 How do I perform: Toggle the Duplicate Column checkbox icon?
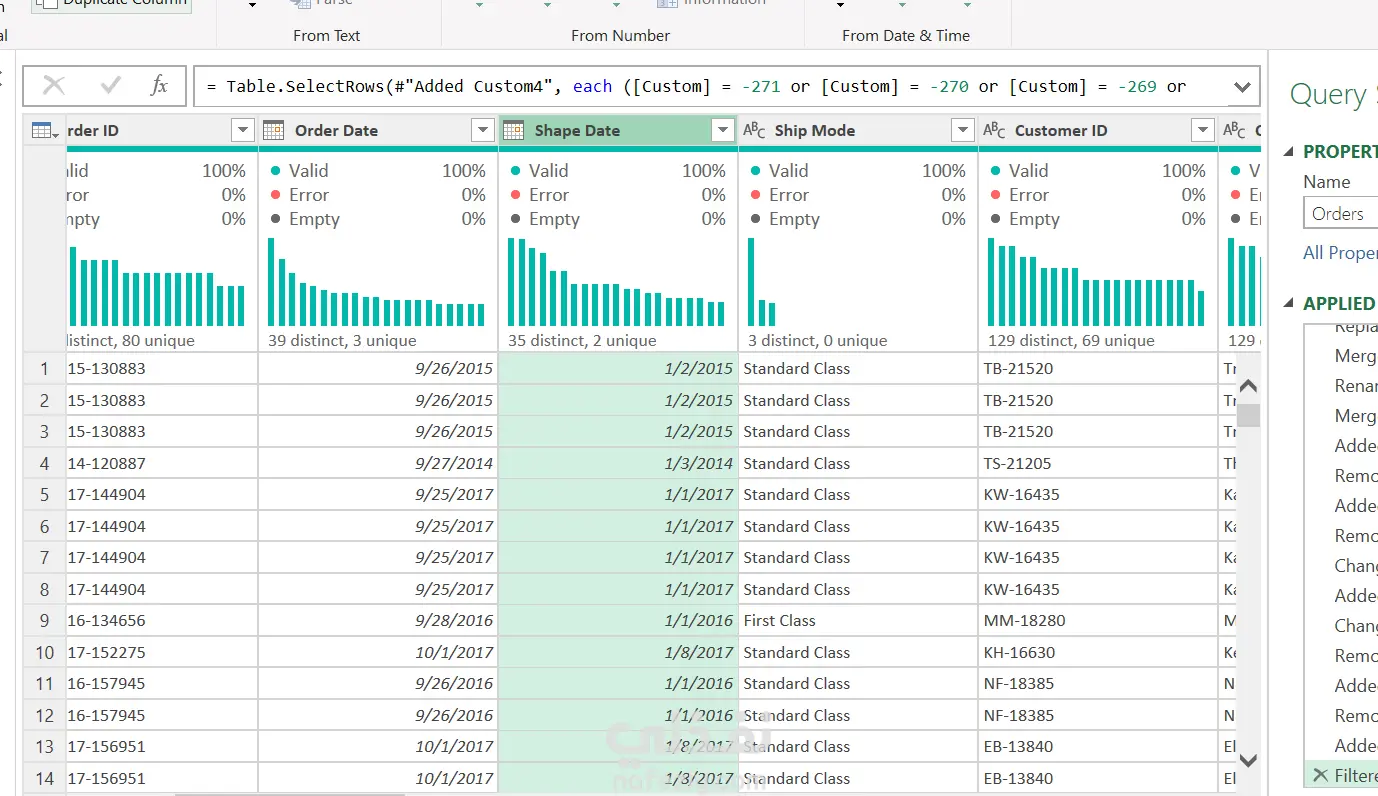click(49, 3)
